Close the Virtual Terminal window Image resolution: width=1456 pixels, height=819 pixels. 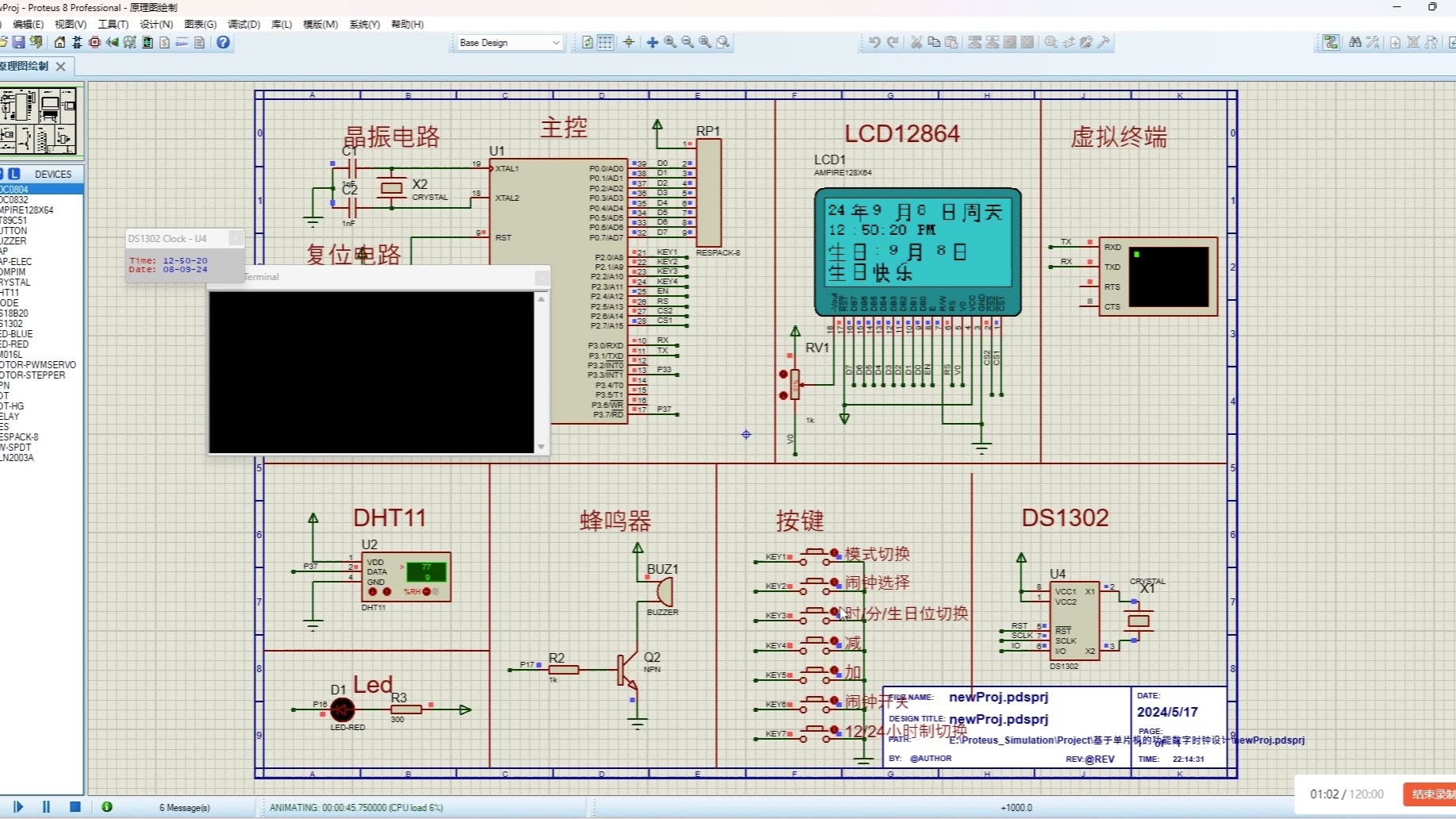[x=541, y=277]
